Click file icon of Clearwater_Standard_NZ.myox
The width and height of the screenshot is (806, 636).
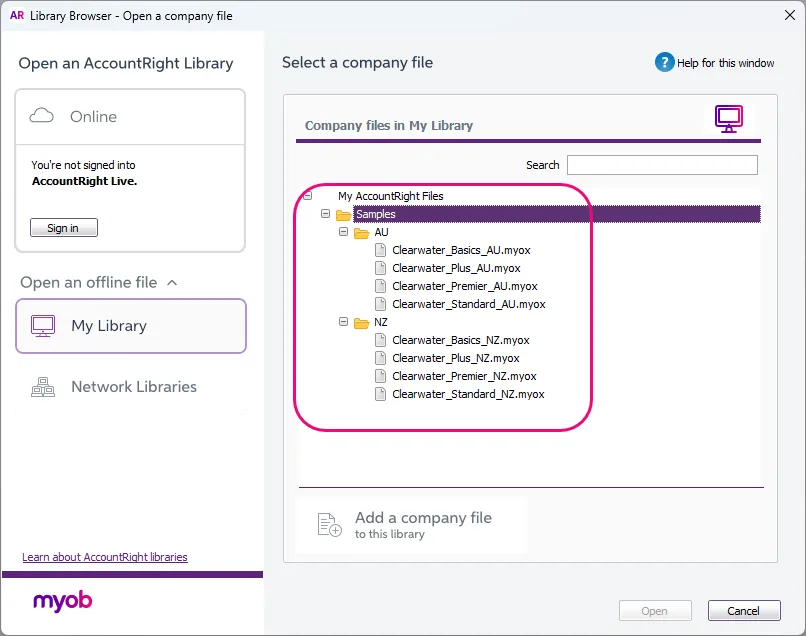(380, 394)
